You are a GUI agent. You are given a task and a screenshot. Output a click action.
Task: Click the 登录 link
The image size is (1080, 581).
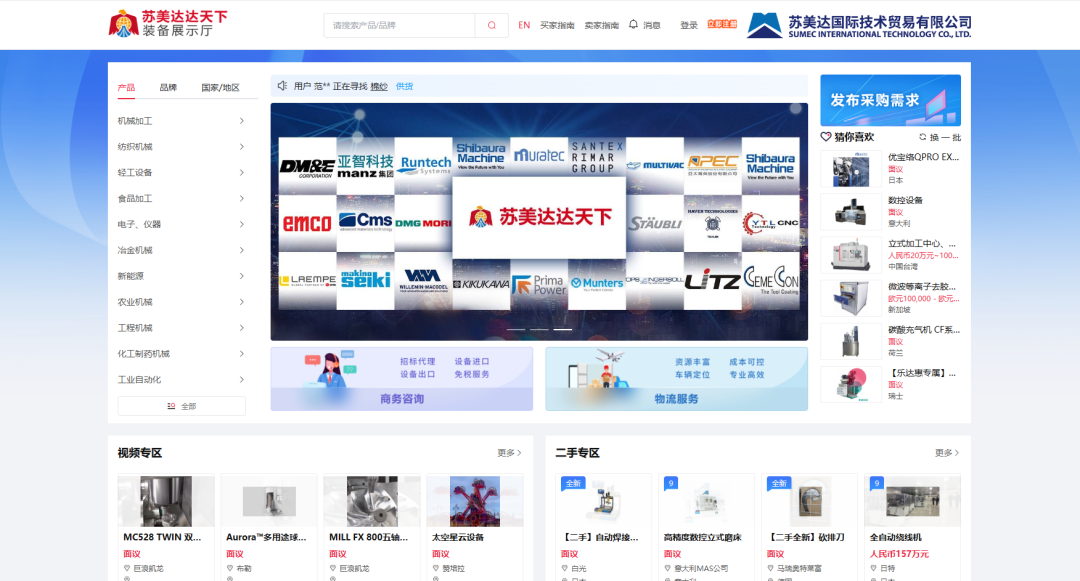pyautogui.click(x=689, y=25)
